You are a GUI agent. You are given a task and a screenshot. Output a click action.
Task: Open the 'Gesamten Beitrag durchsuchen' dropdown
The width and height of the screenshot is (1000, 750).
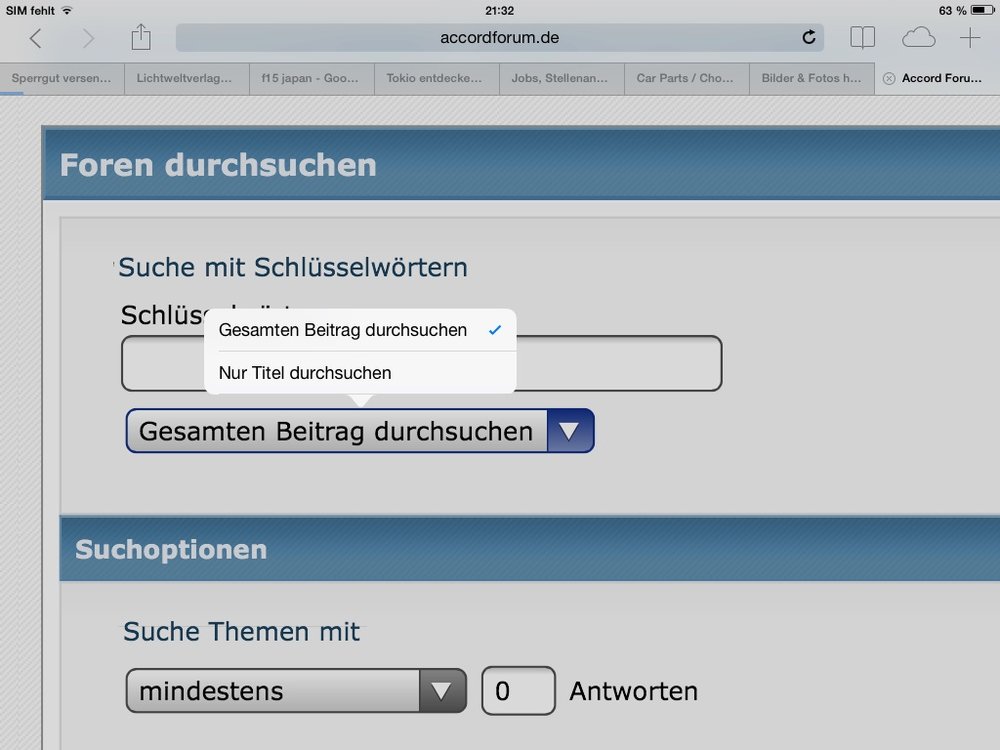(x=360, y=431)
